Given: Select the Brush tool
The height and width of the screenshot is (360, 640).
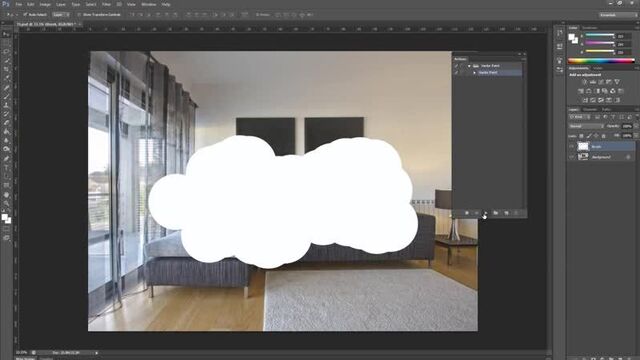Looking at the screenshot, I should [6, 97].
